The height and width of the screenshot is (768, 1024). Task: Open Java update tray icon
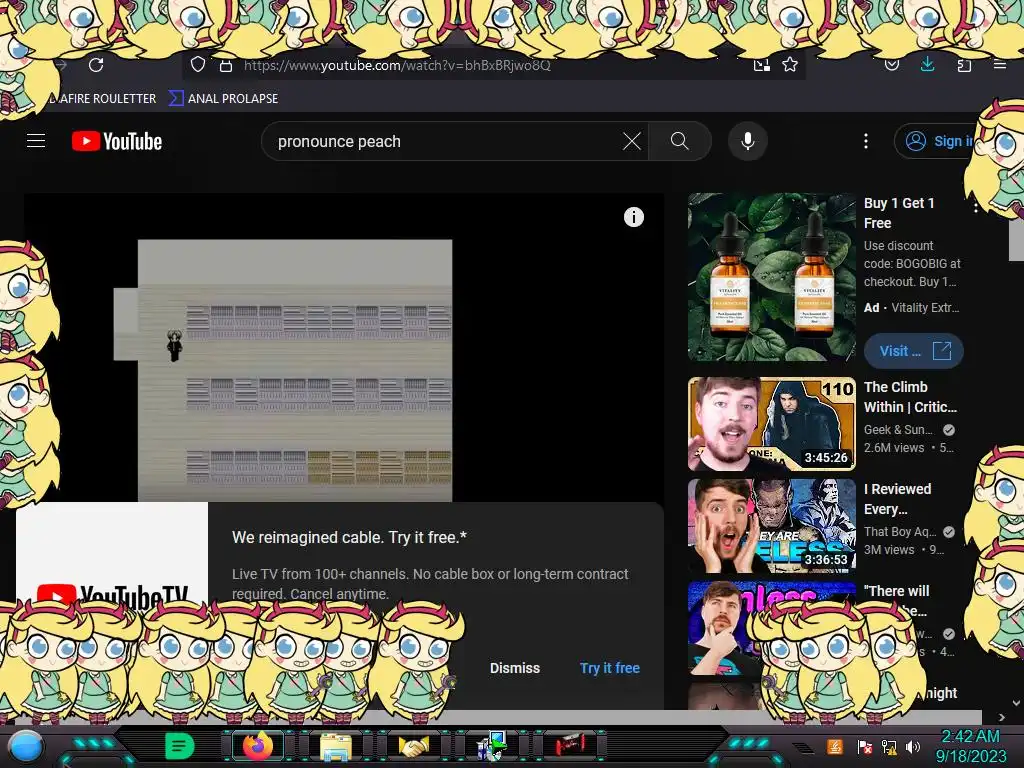point(835,746)
